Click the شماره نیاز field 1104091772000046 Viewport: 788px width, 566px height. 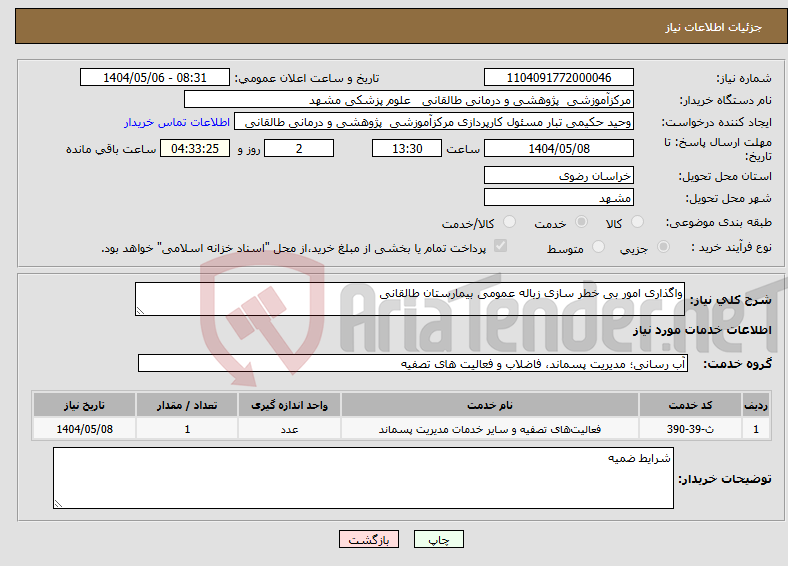(x=558, y=77)
